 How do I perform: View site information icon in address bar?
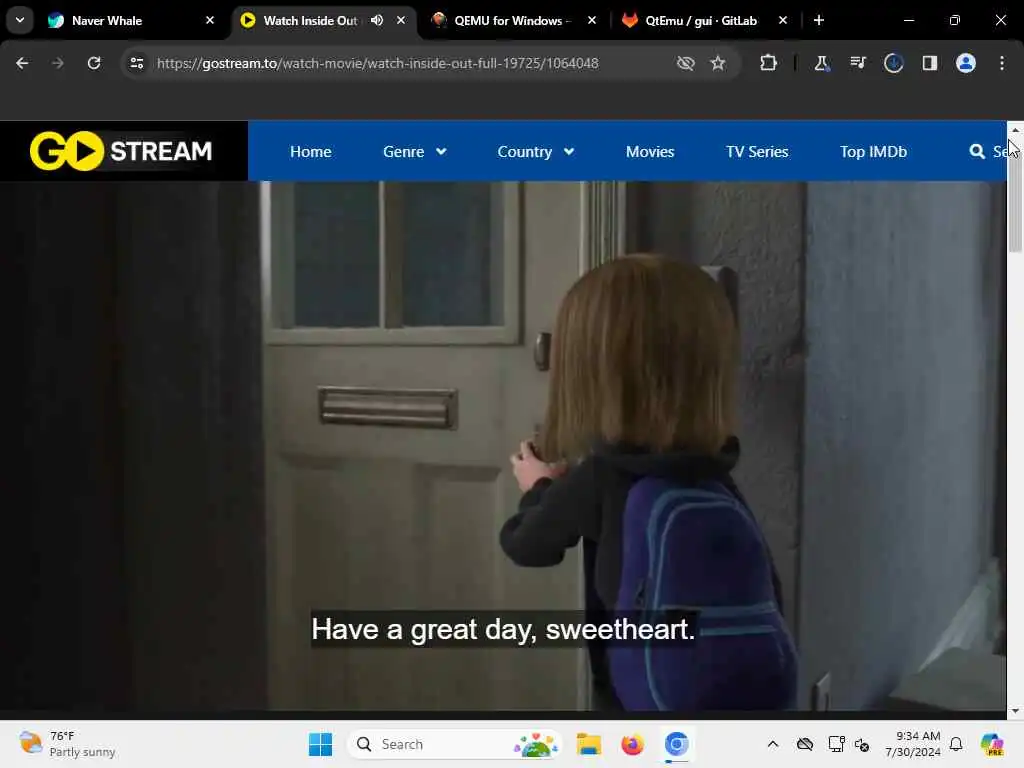tap(136, 63)
